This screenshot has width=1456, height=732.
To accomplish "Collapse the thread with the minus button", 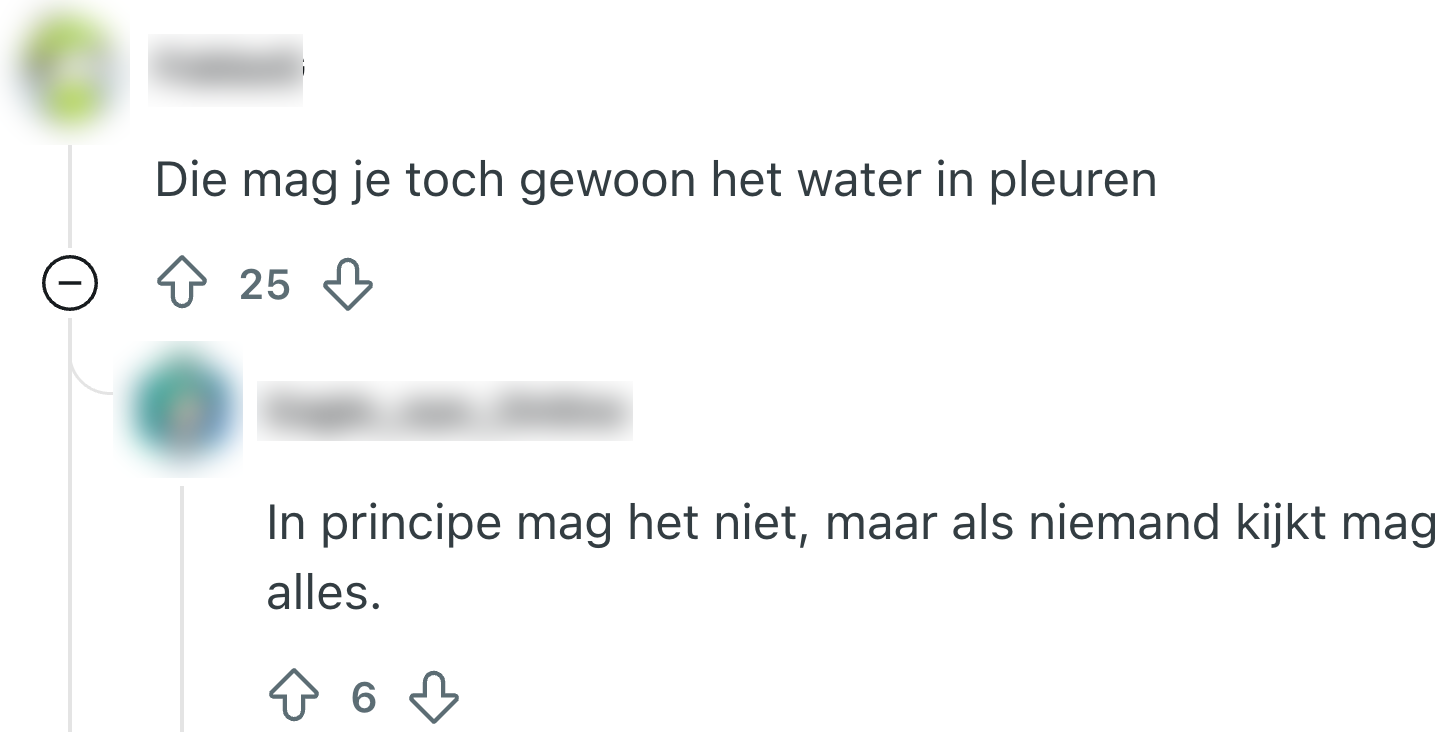I will pos(70,285).
